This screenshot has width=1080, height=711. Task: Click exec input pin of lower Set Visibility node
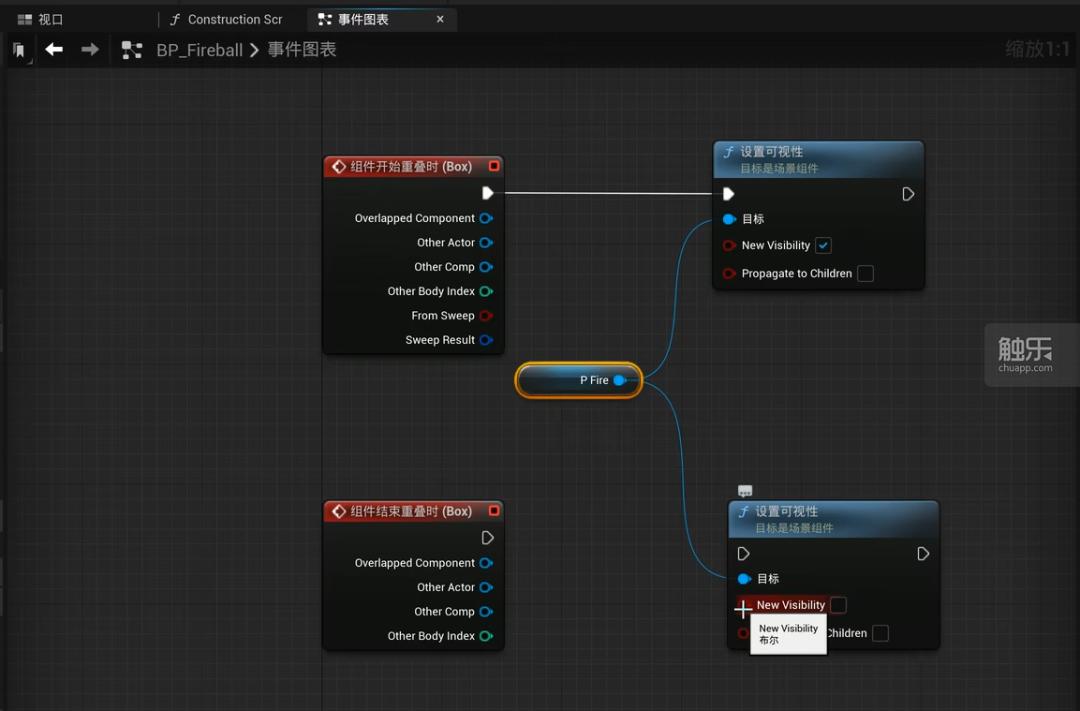743,554
